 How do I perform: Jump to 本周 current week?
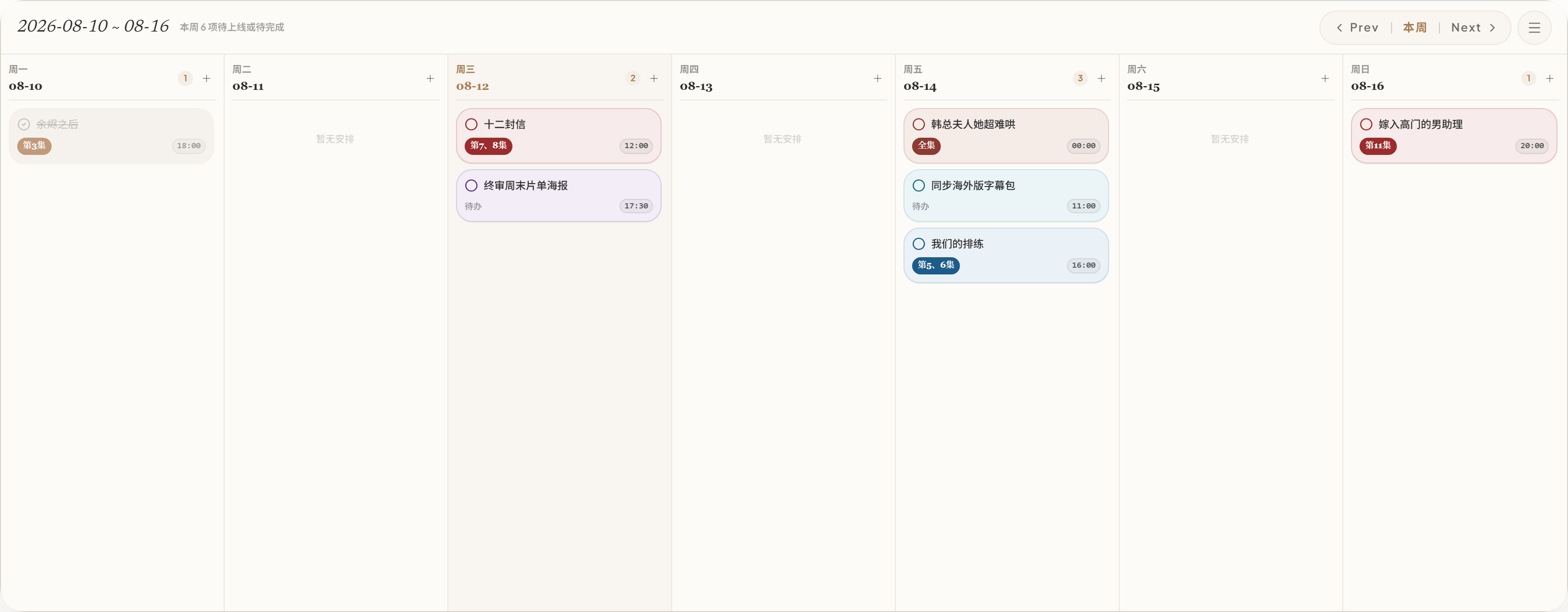[x=1415, y=27]
